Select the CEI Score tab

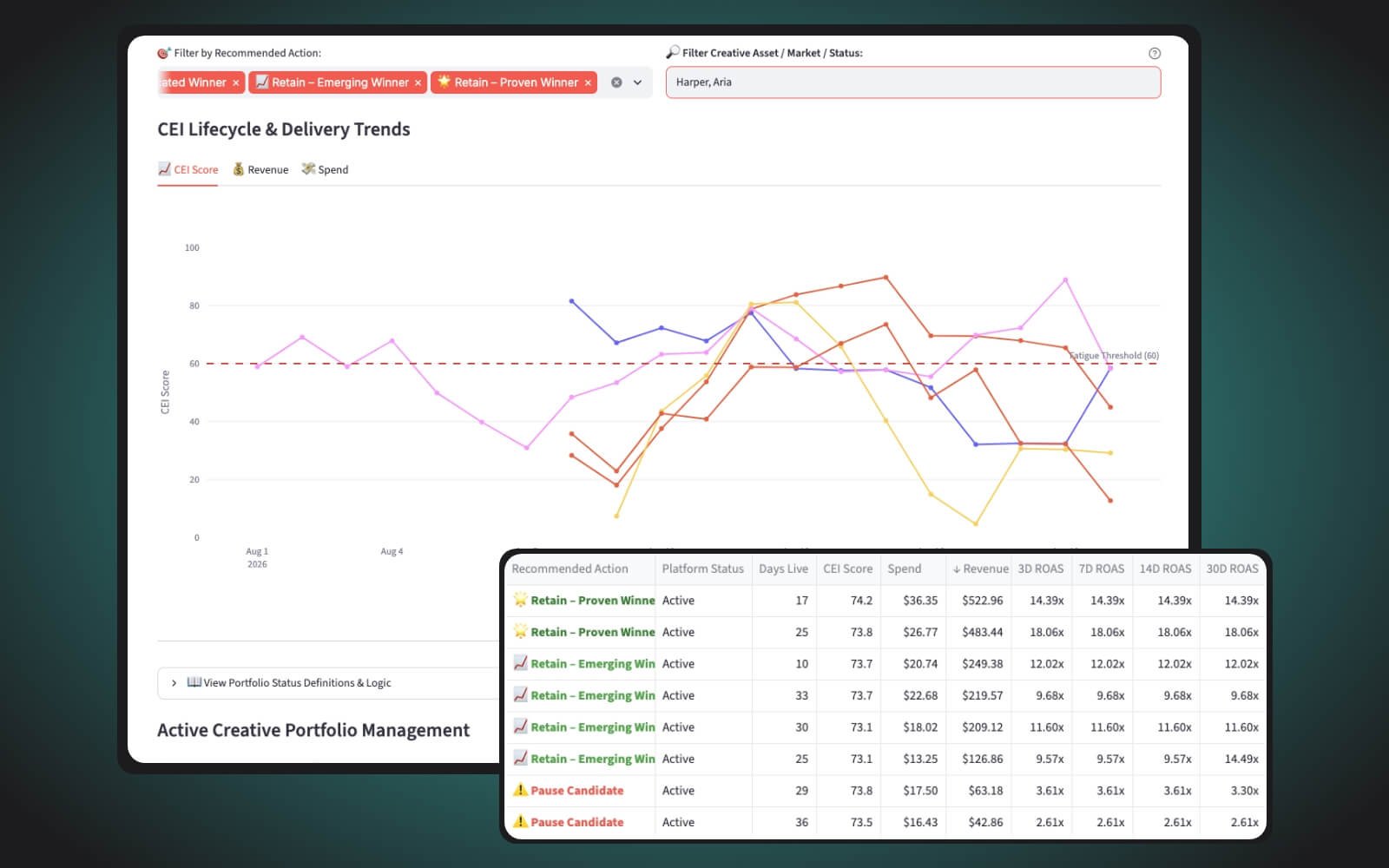(x=188, y=169)
